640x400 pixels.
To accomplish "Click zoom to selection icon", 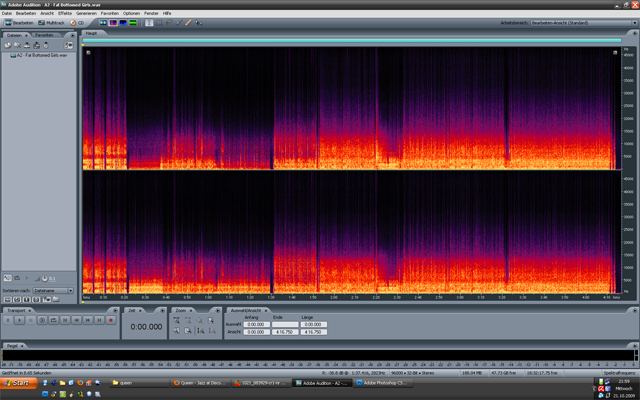I will (211, 320).
